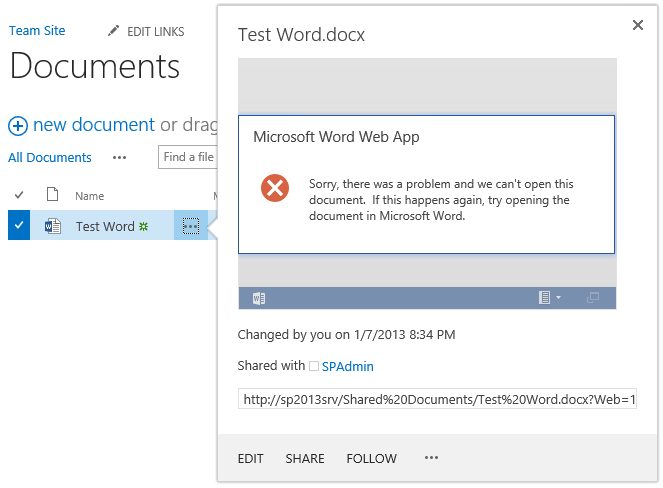The image size is (663, 488).
Task: Click the presence box beside SPAdmin
Action: [314, 366]
